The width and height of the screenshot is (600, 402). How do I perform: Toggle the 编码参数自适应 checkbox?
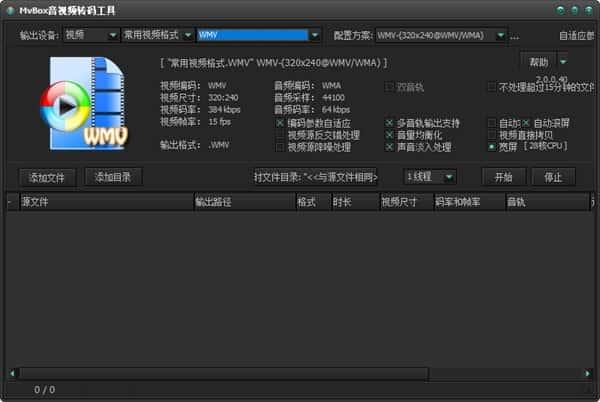(x=280, y=123)
